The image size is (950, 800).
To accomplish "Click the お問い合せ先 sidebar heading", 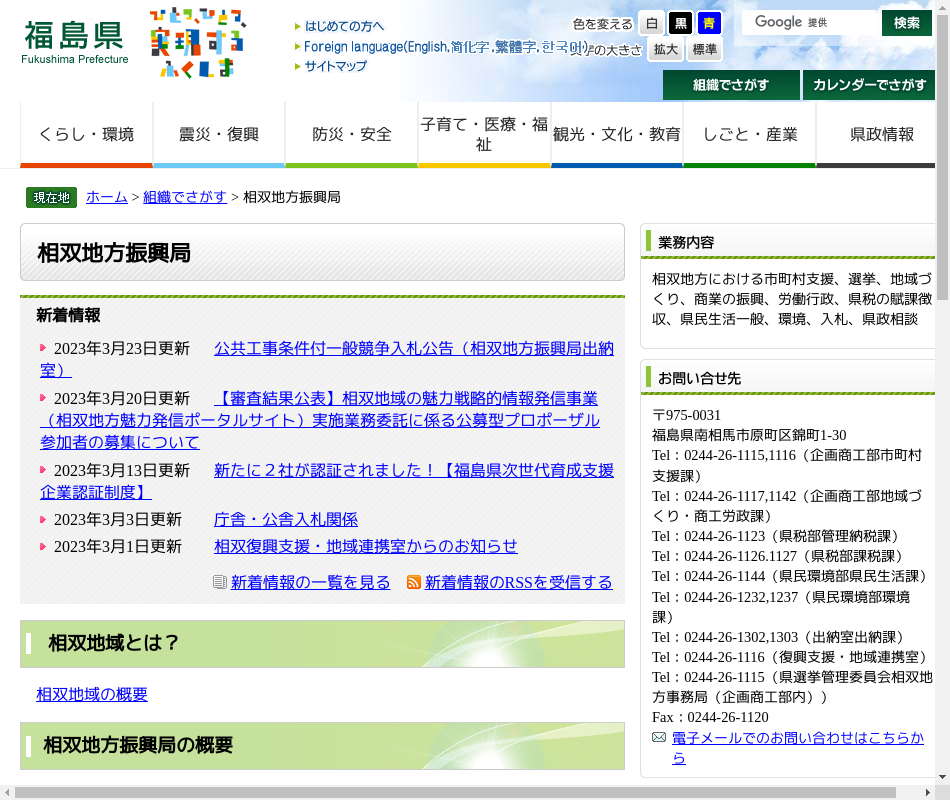I will [x=699, y=378].
